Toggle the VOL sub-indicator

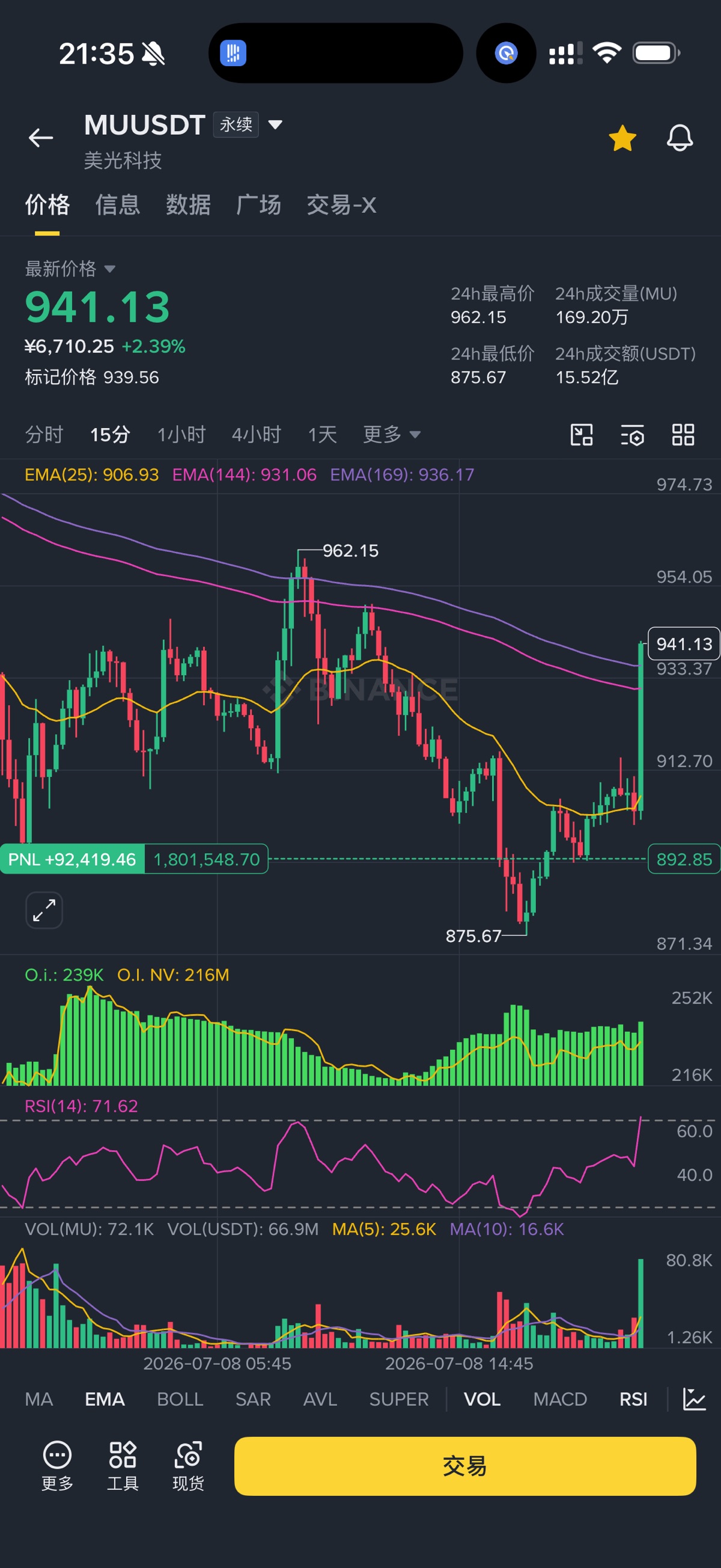[482, 1399]
